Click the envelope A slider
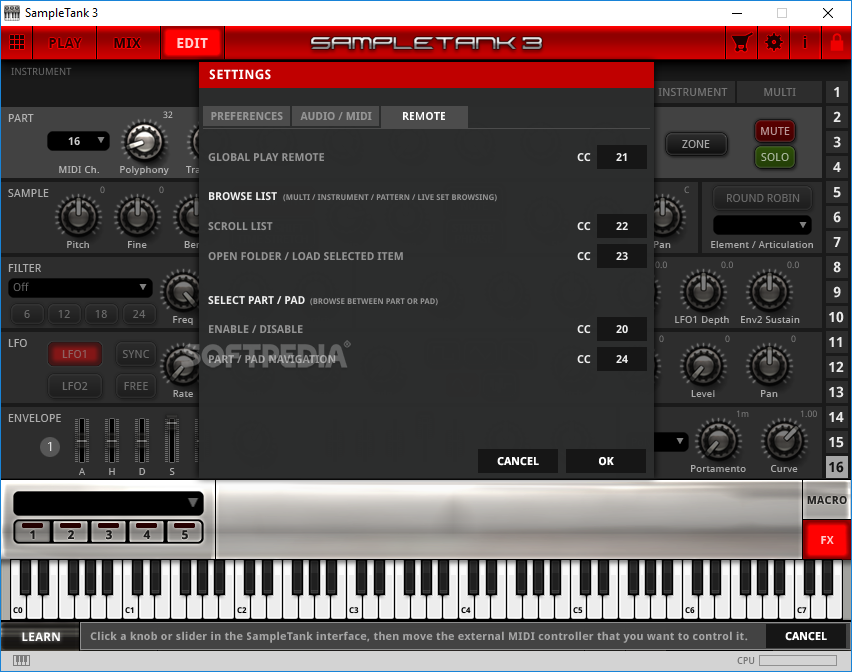Viewport: 852px width, 672px height. [x=82, y=441]
